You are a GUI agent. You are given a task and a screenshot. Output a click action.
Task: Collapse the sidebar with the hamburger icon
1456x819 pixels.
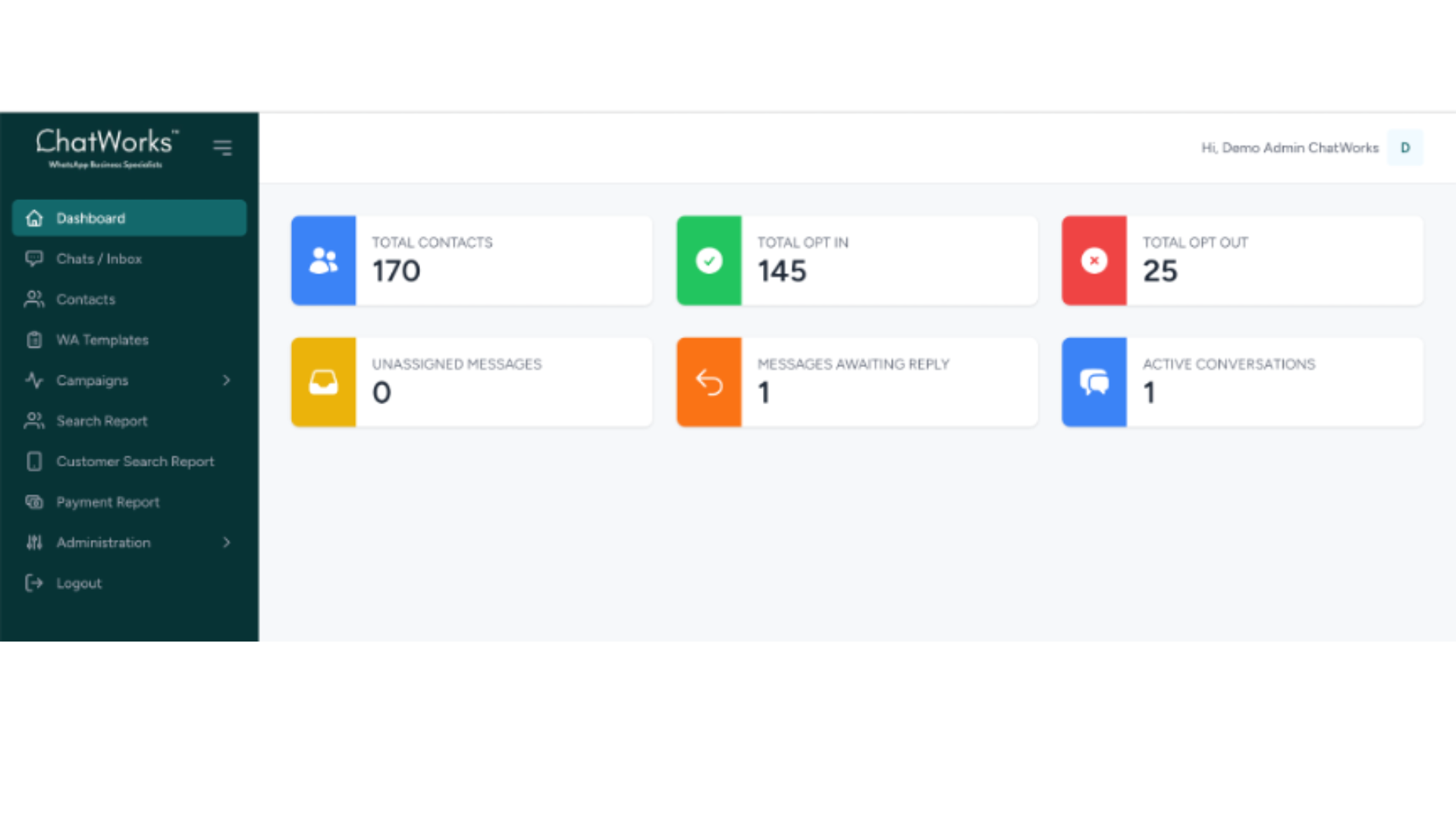[x=222, y=147]
